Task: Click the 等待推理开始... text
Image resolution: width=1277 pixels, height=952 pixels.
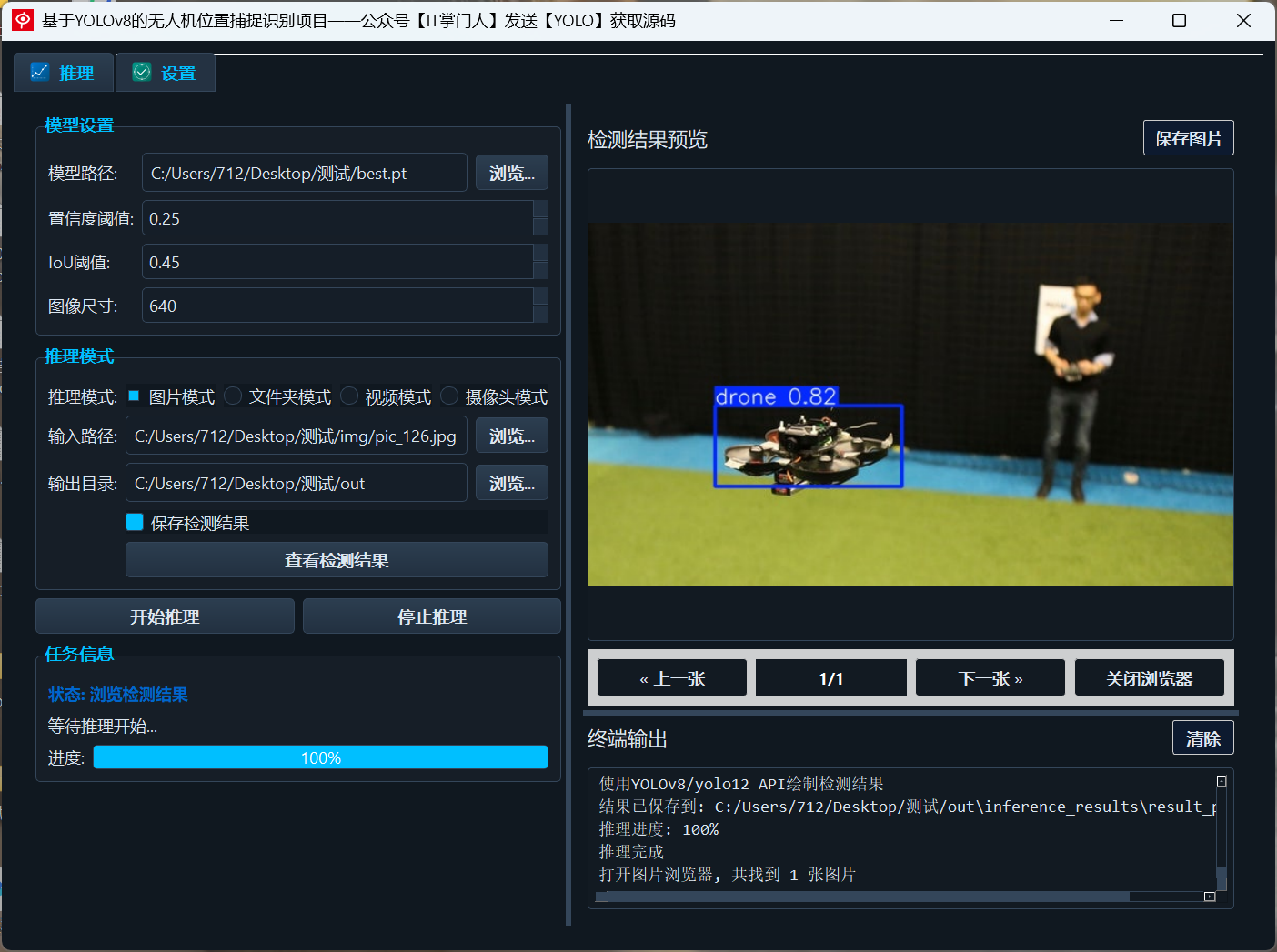Action: point(103,727)
